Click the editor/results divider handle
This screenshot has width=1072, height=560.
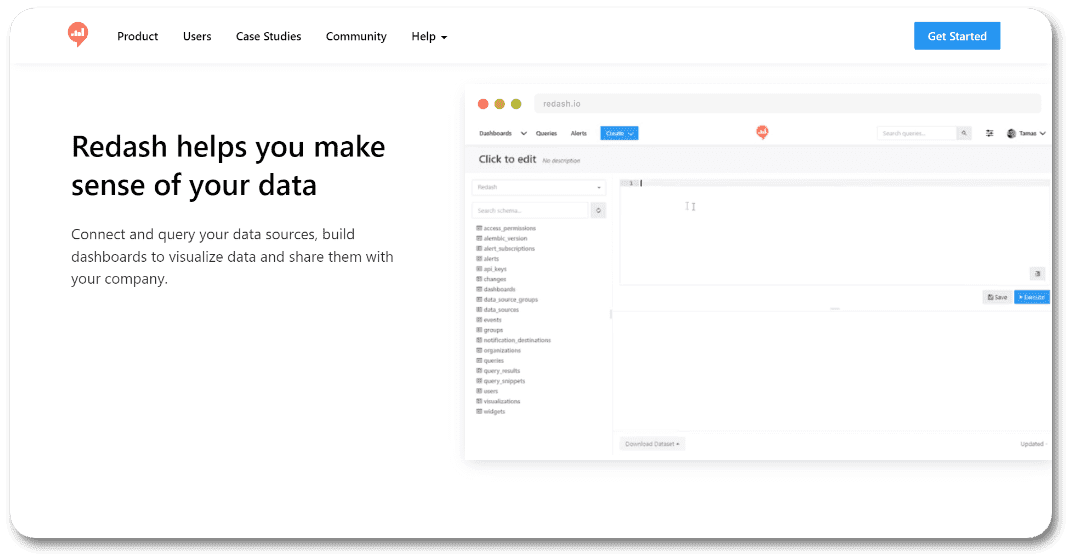pos(835,309)
